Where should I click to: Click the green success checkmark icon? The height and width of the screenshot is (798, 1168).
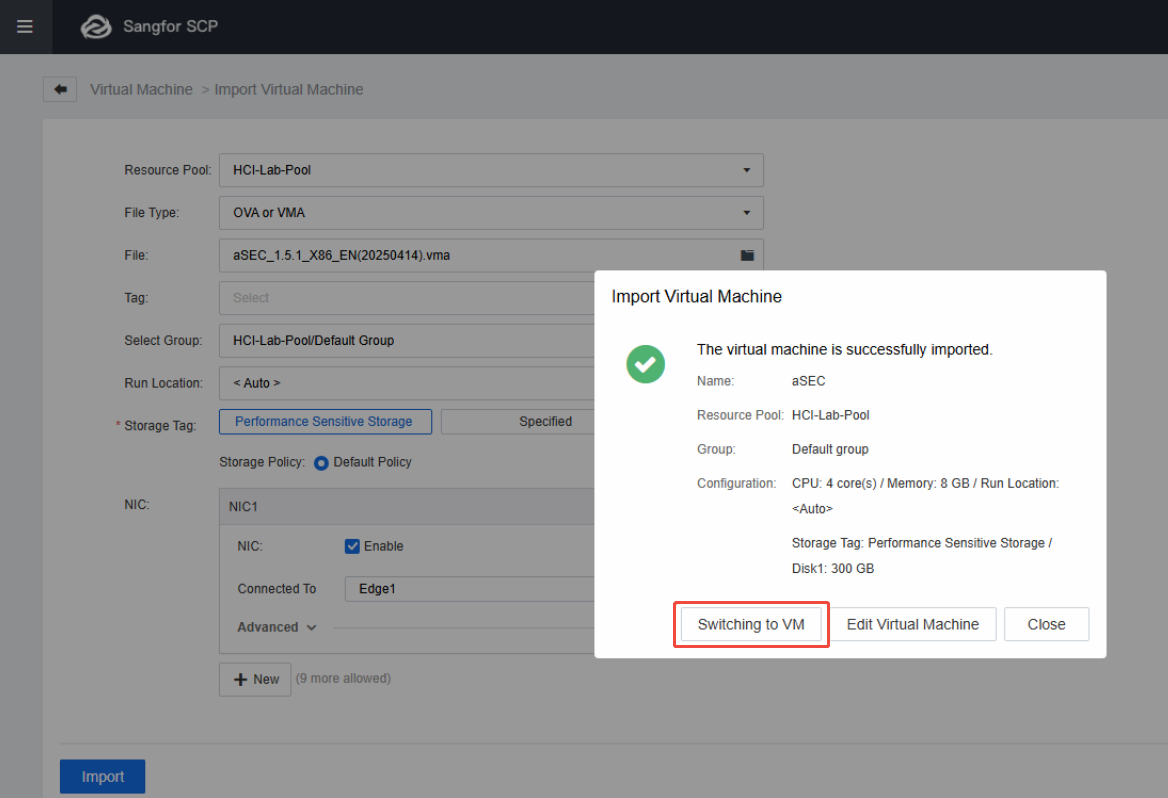click(x=645, y=364)
